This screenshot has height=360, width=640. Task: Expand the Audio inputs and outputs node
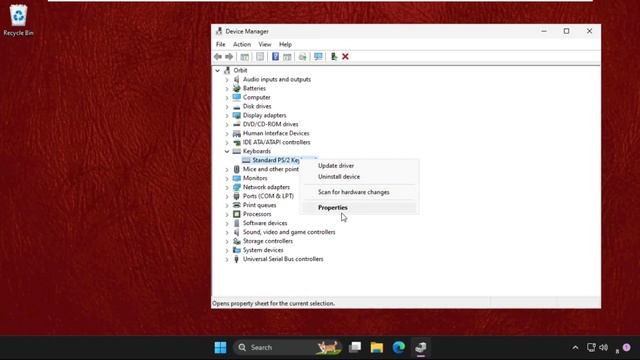[227, 80]
